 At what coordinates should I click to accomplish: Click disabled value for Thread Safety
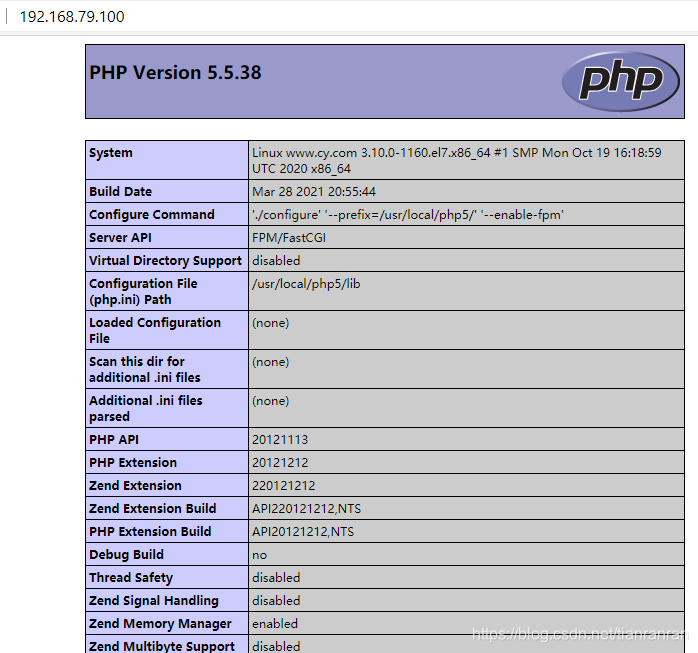(276, 578)
